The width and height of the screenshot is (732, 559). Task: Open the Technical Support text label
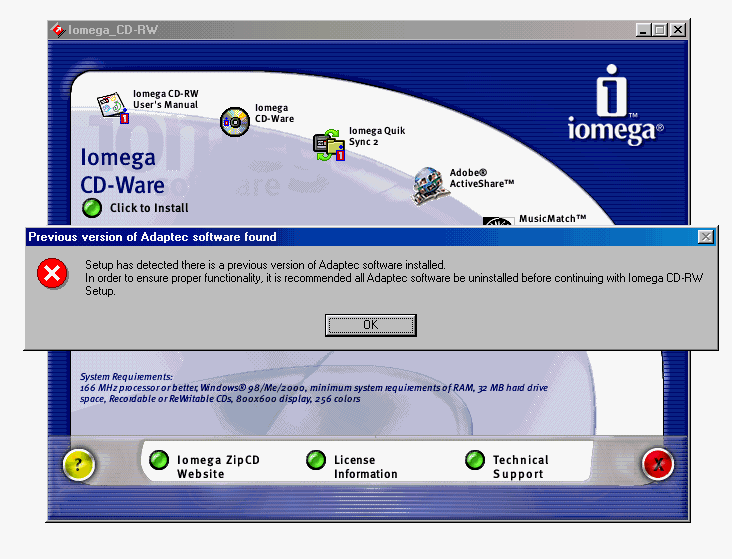(x=521, y=467)
